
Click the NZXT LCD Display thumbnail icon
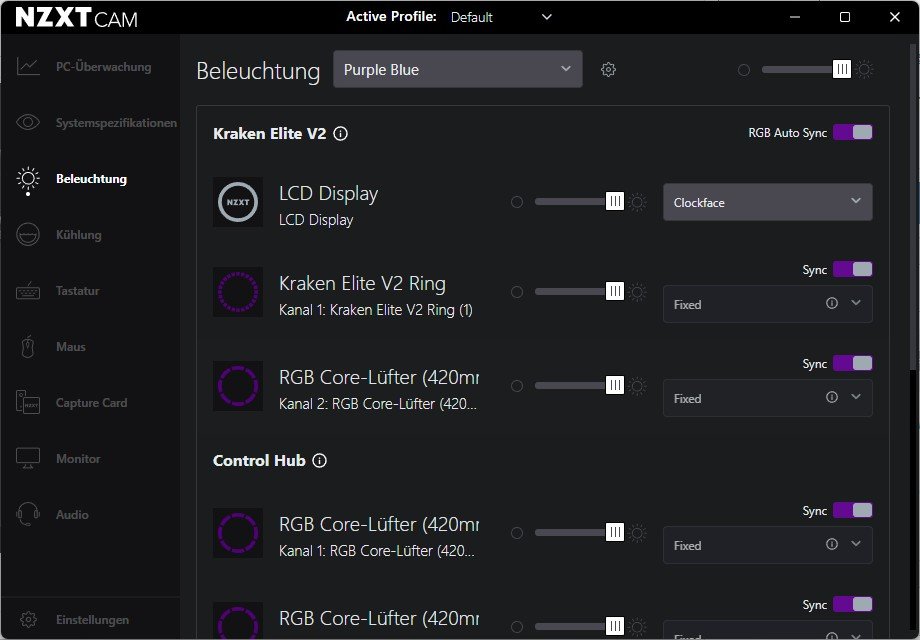click(x=238, y=202)
